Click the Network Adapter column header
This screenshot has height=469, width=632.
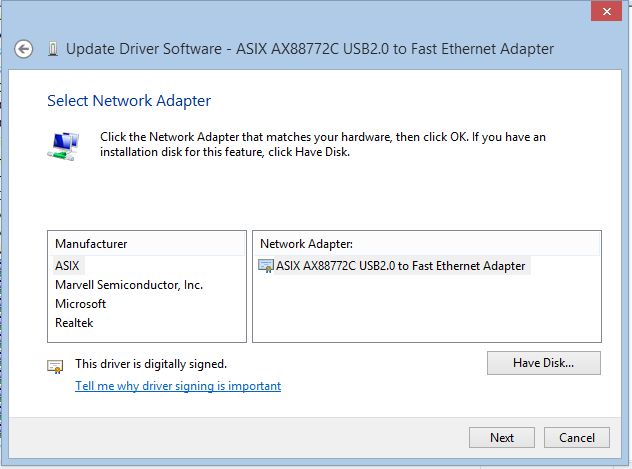pyautogui.click(x=427, y=244)
